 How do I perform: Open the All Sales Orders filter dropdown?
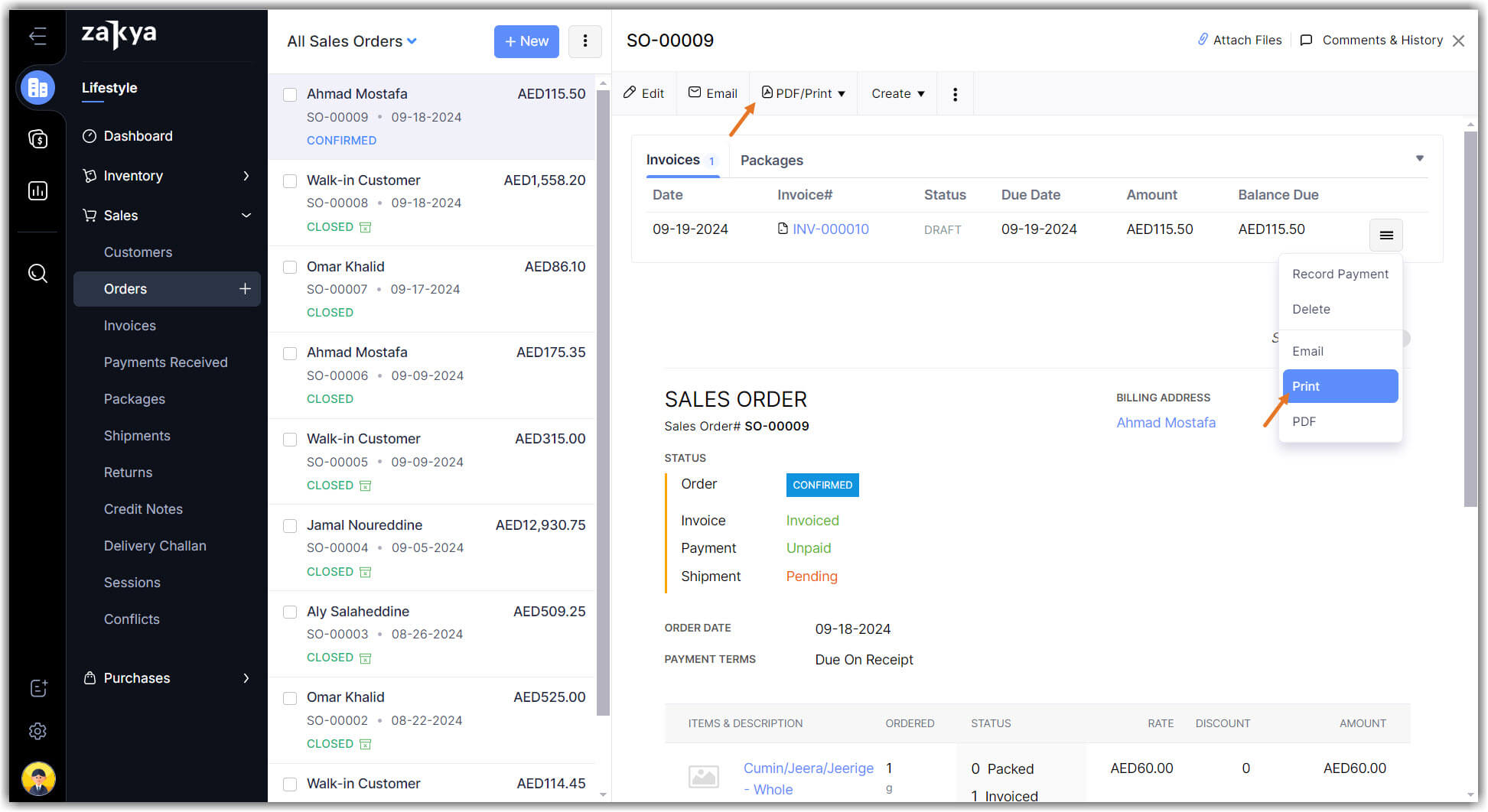coord(352,41)
